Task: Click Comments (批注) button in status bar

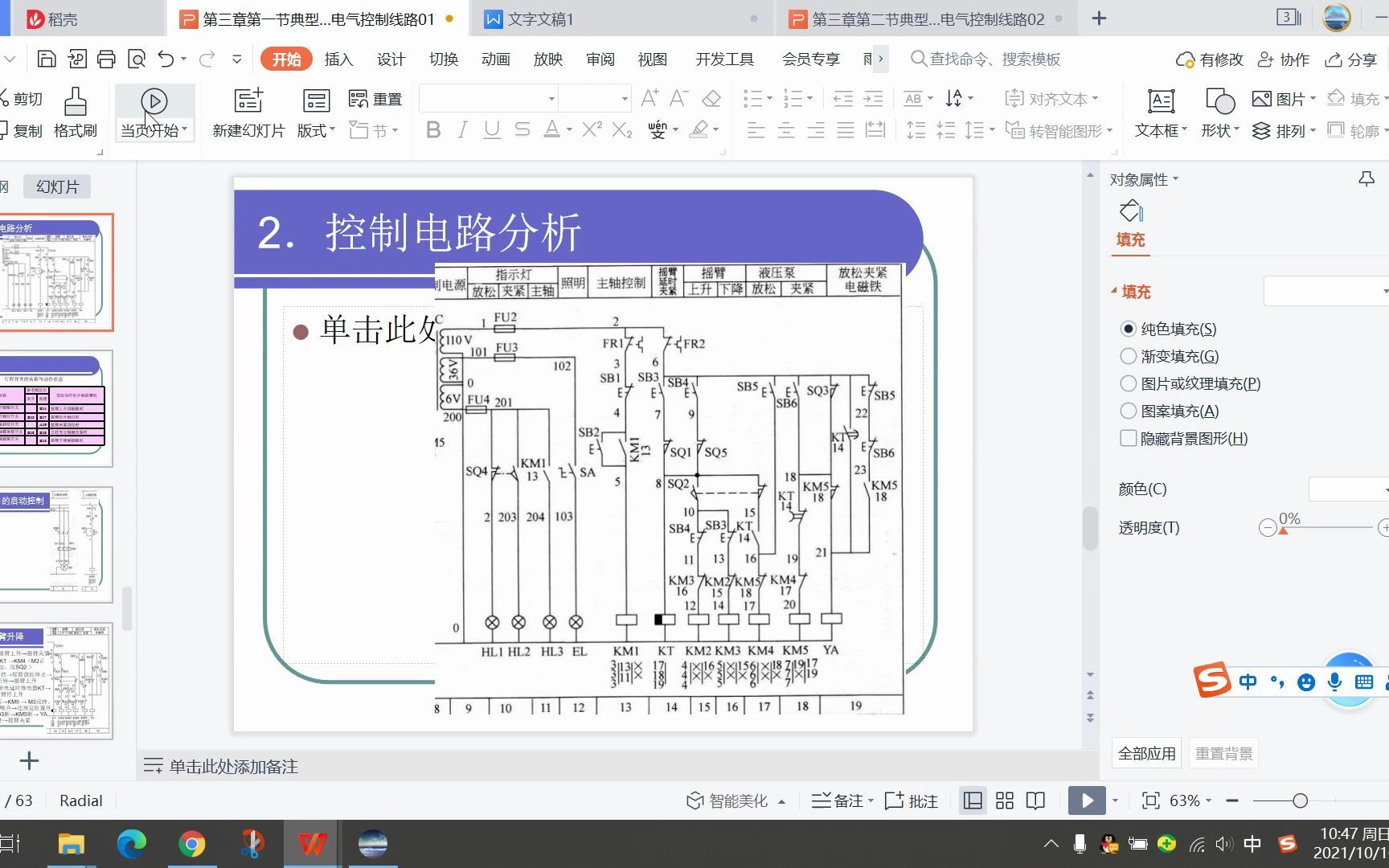Action: point(912,800)
